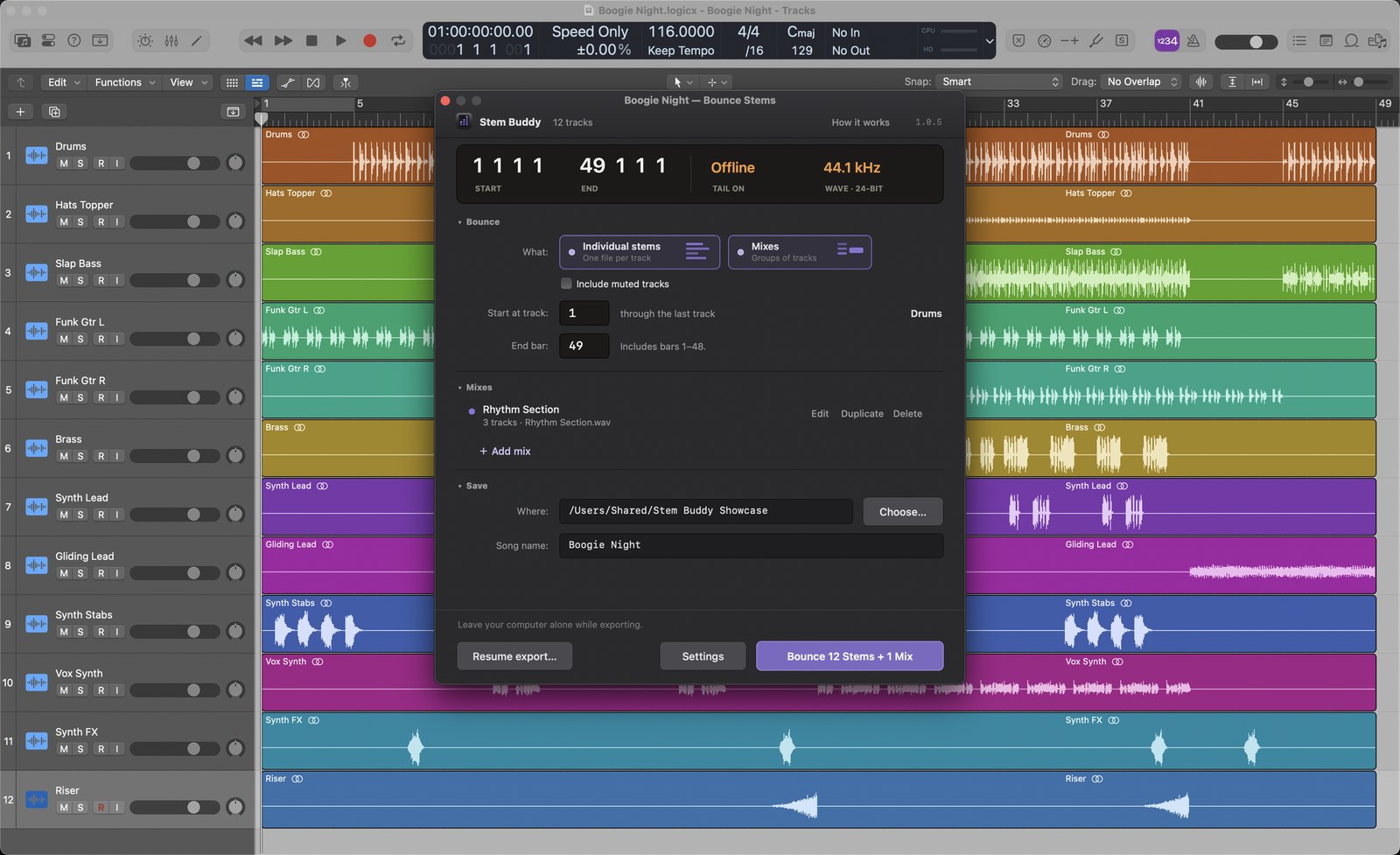Screen dimensions: 1400x855
Task: Edit the Rhythm Section mix
Action: point(820,414)
